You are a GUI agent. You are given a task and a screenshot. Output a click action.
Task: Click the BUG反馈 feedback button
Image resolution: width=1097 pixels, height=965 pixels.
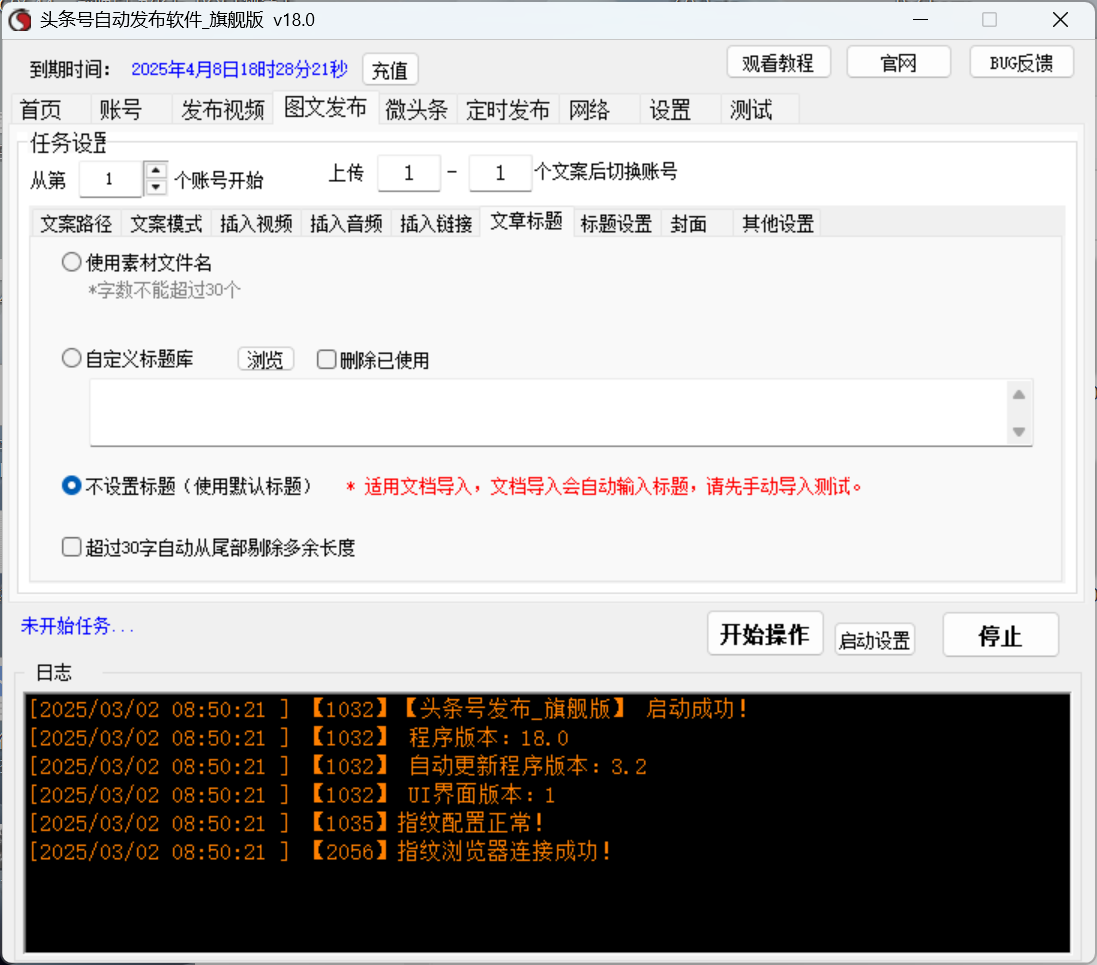pyautogui.click(x=1021, y=63)
